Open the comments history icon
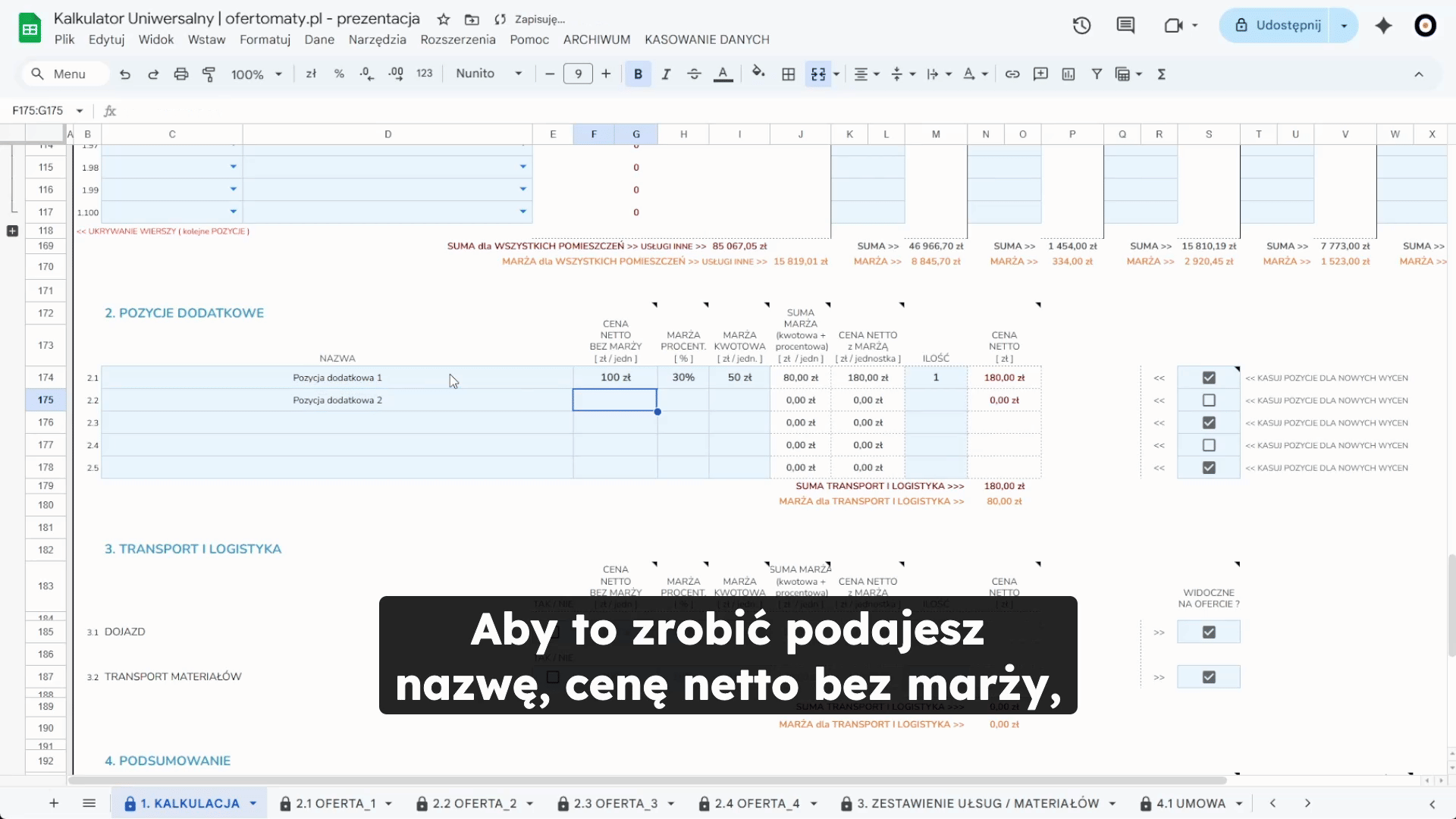The image size is (1456, 819). tap(1125, 25)
